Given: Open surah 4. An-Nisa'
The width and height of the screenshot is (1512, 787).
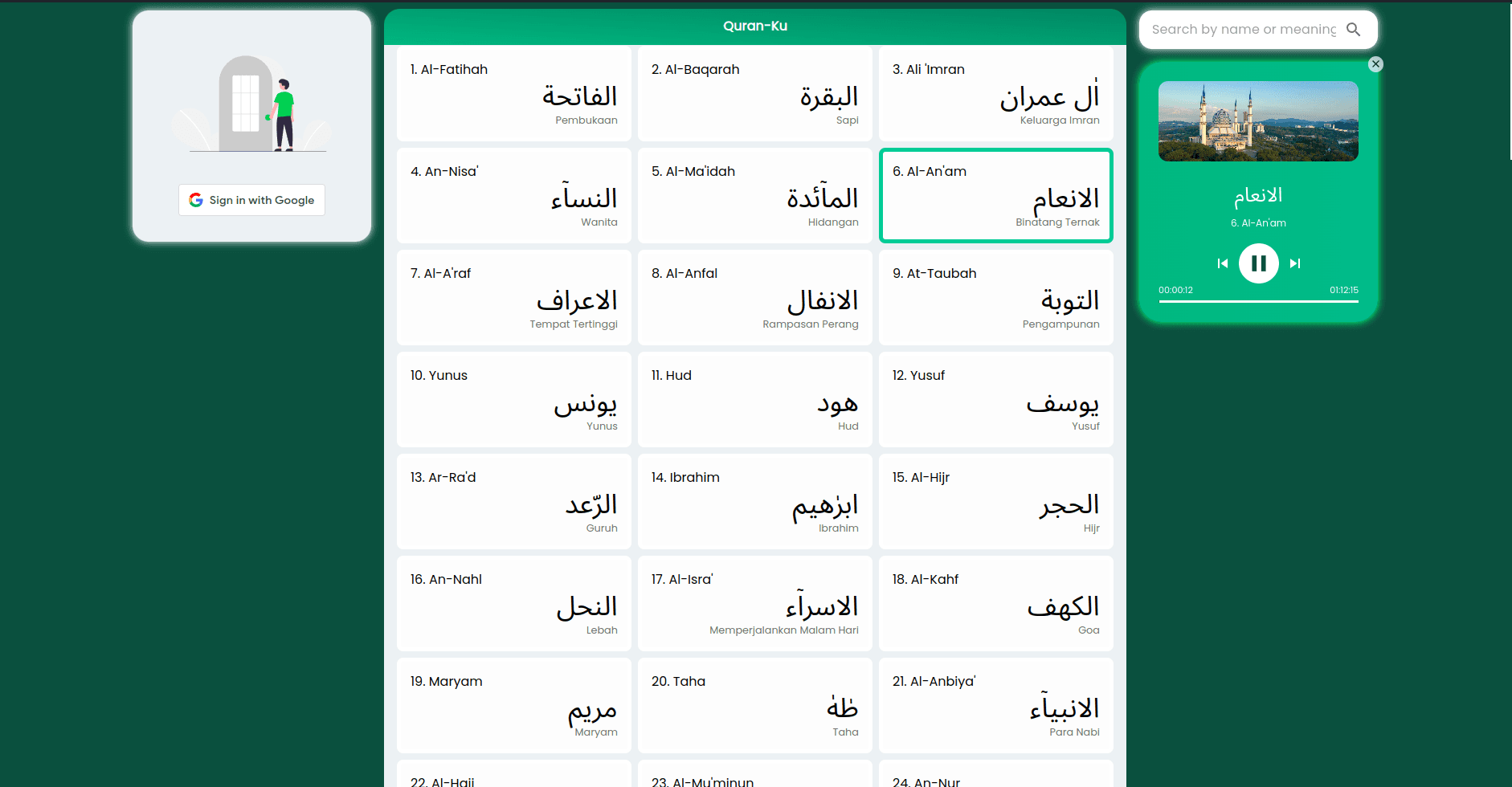Looking at the screenshot, I should click(514, 196).
